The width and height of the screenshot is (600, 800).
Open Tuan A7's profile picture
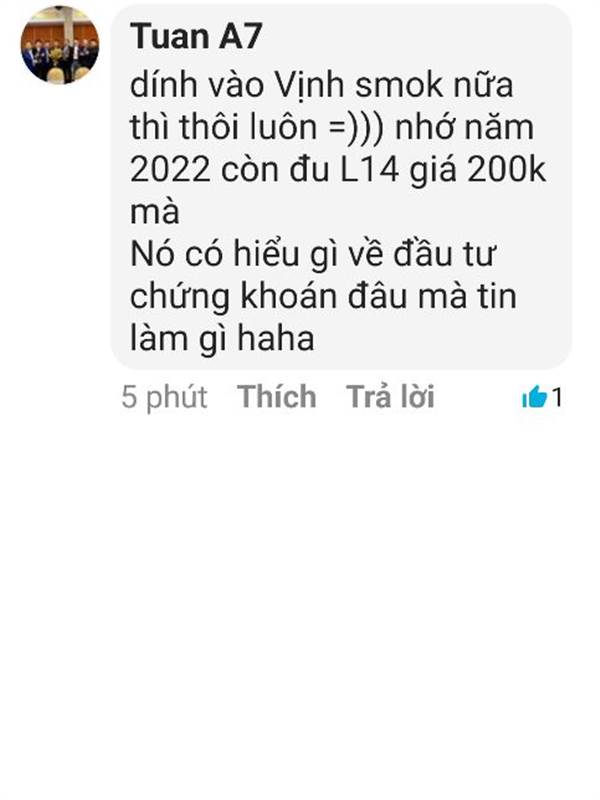pos(60,44)
